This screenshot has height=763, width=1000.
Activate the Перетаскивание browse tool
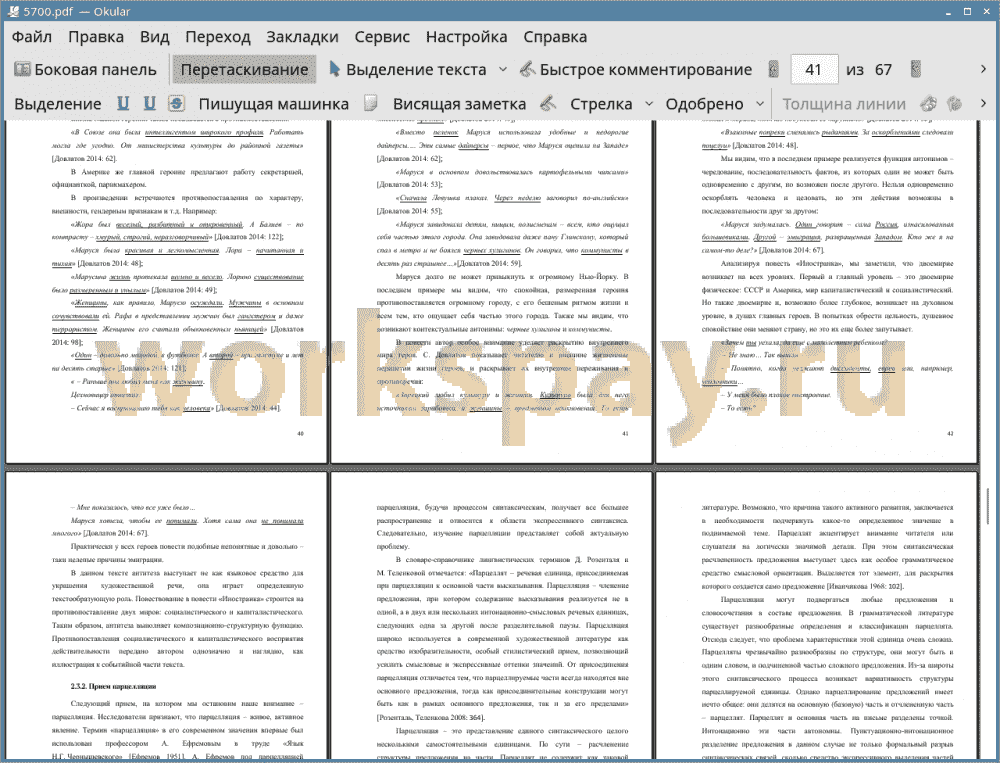tap(244, 70)
